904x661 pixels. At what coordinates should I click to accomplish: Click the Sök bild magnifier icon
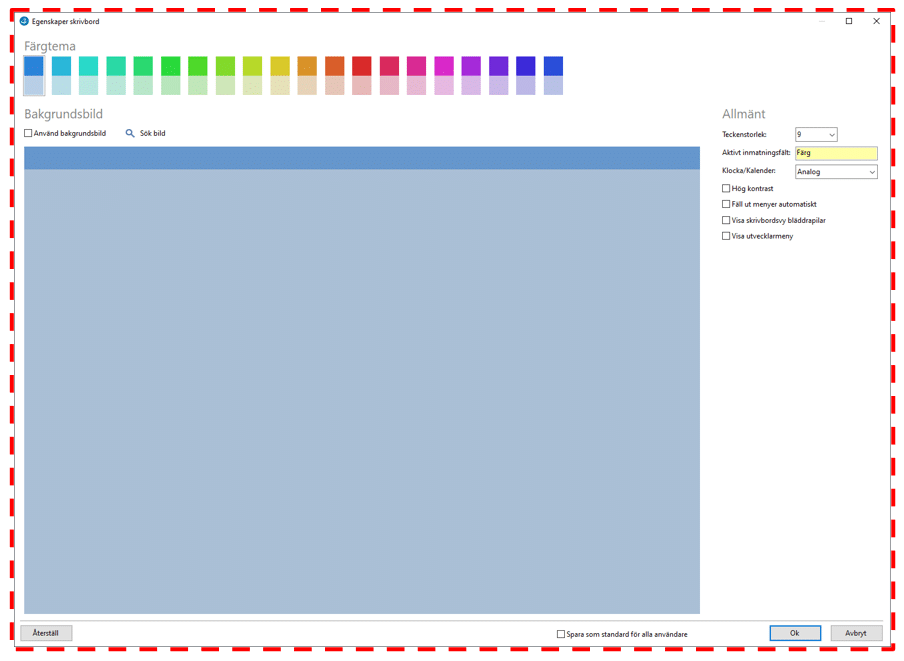[x=130, y=133]
